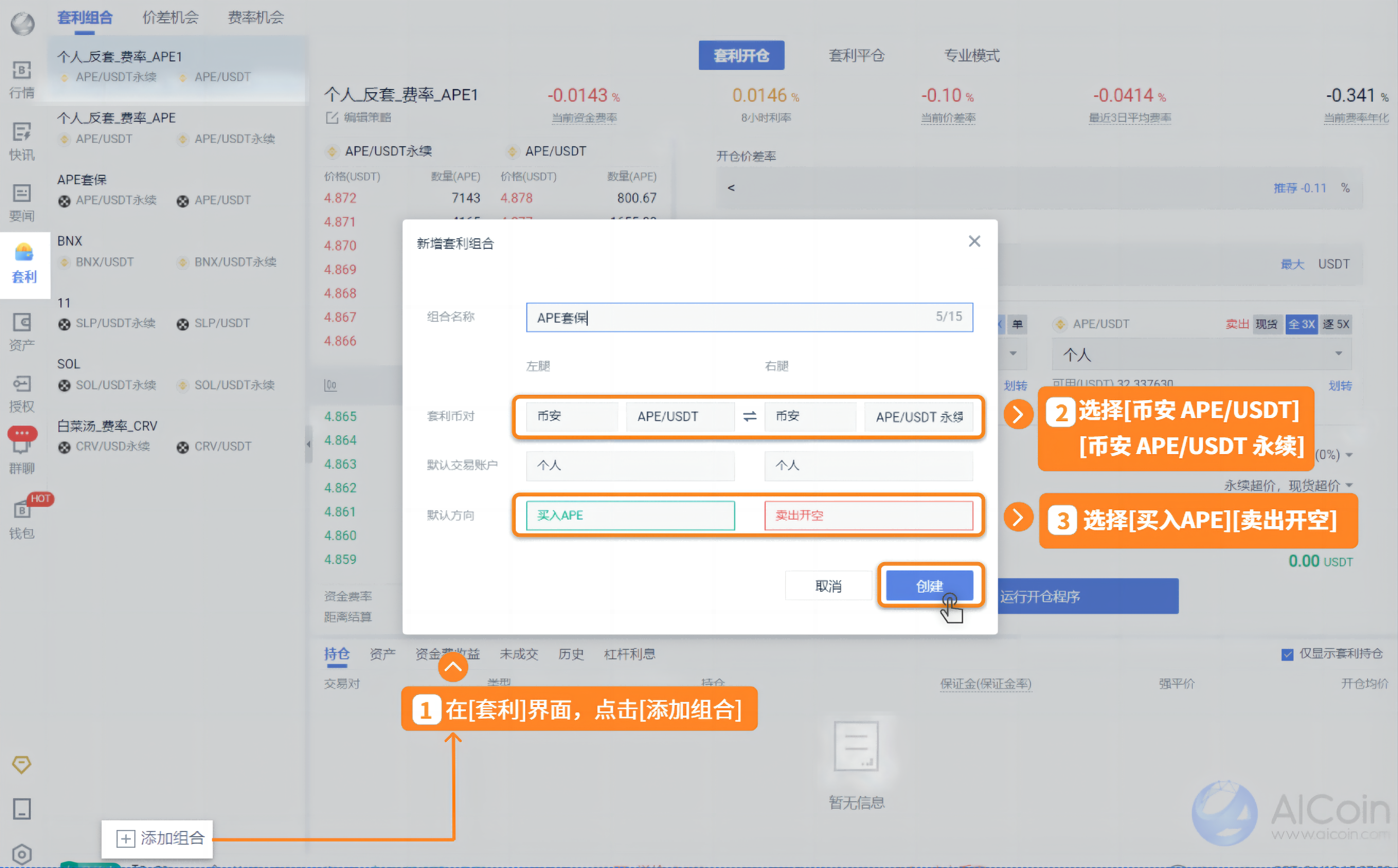Open left leg APE/USDT pair dropdown
This screenshot has width=1398, height=868.
[680, 416]
